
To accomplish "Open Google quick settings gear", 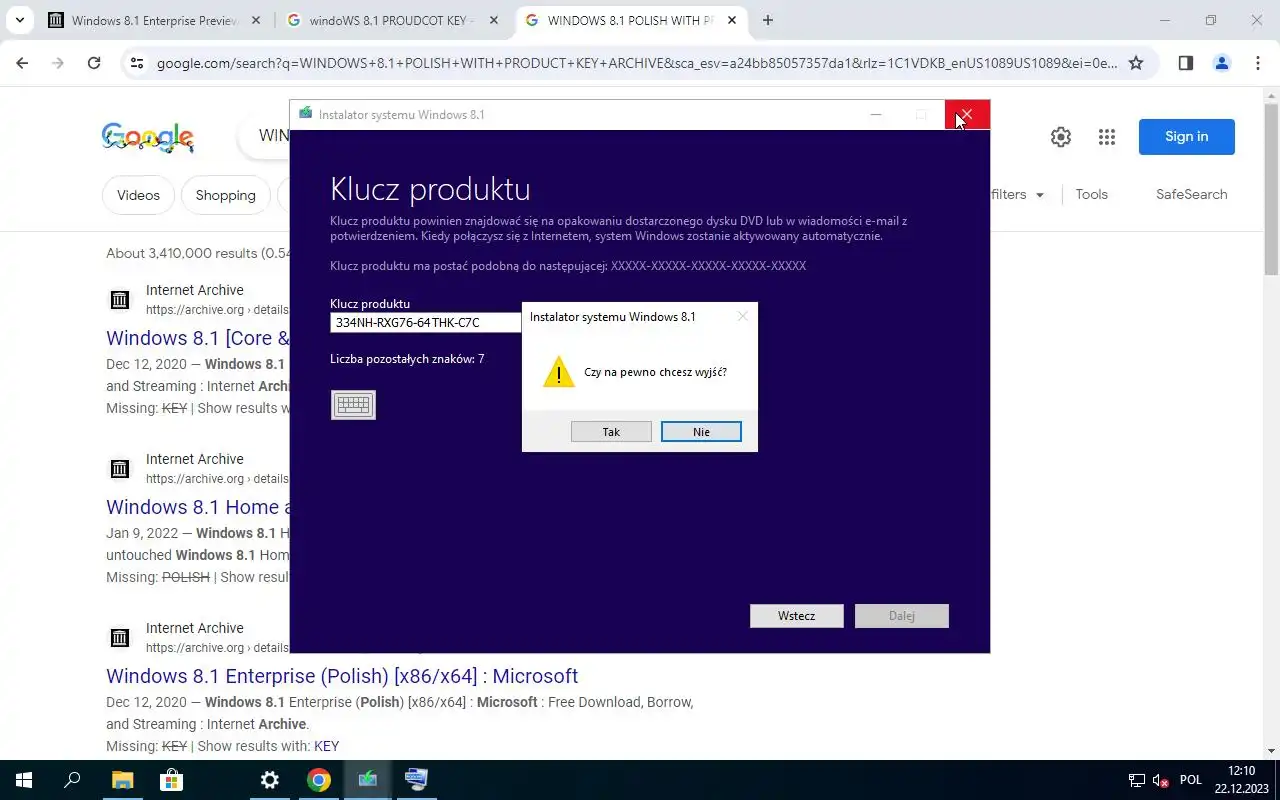I will pos(1061,137).
